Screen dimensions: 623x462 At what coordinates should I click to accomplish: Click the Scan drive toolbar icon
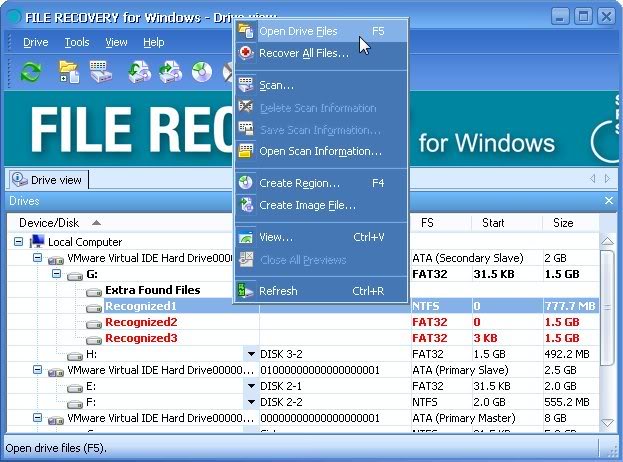pyautogui.click(x=101, y=72)
